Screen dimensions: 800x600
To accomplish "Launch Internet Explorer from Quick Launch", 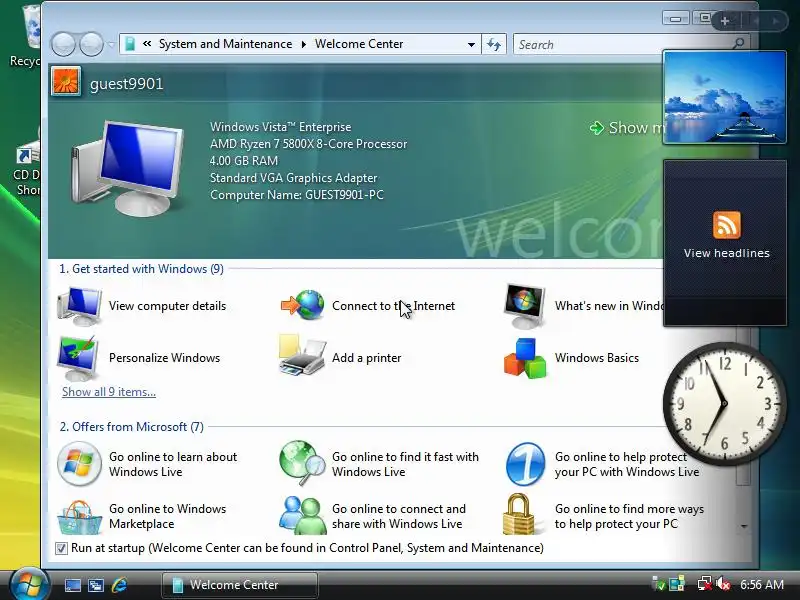I will coord(119,585).
